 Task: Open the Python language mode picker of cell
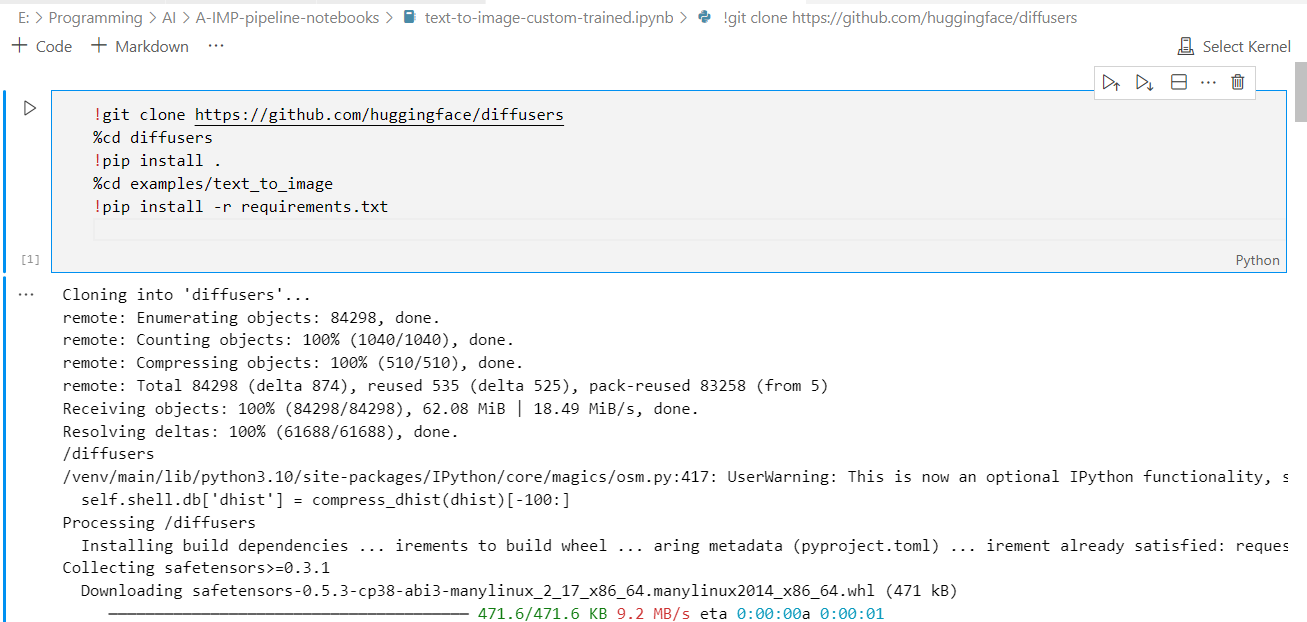pyautogui.click(x=1257, y=260)
